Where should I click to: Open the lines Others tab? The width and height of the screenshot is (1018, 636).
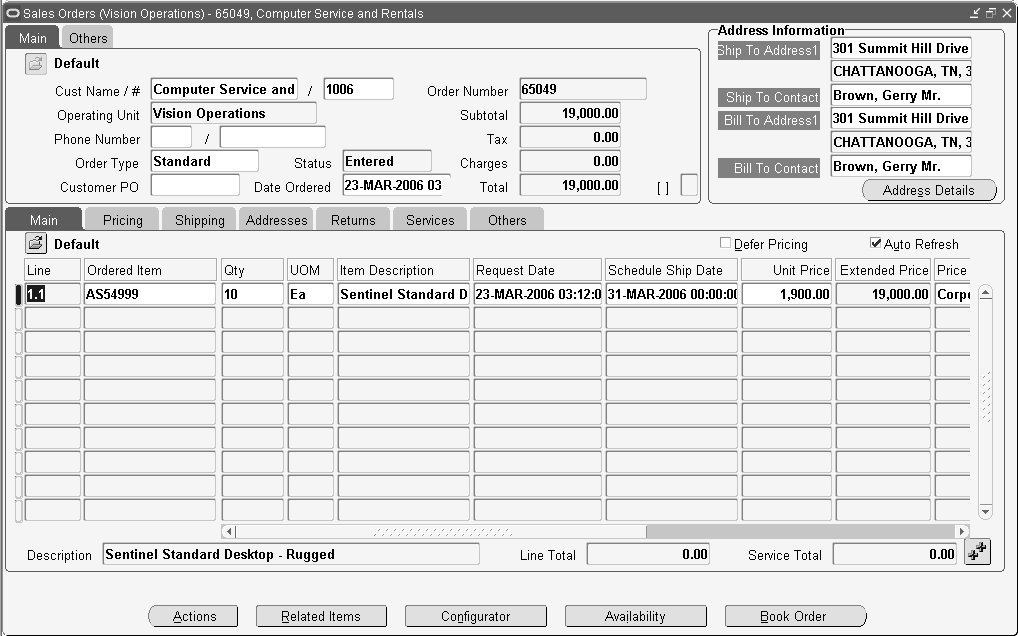(507, 219)
